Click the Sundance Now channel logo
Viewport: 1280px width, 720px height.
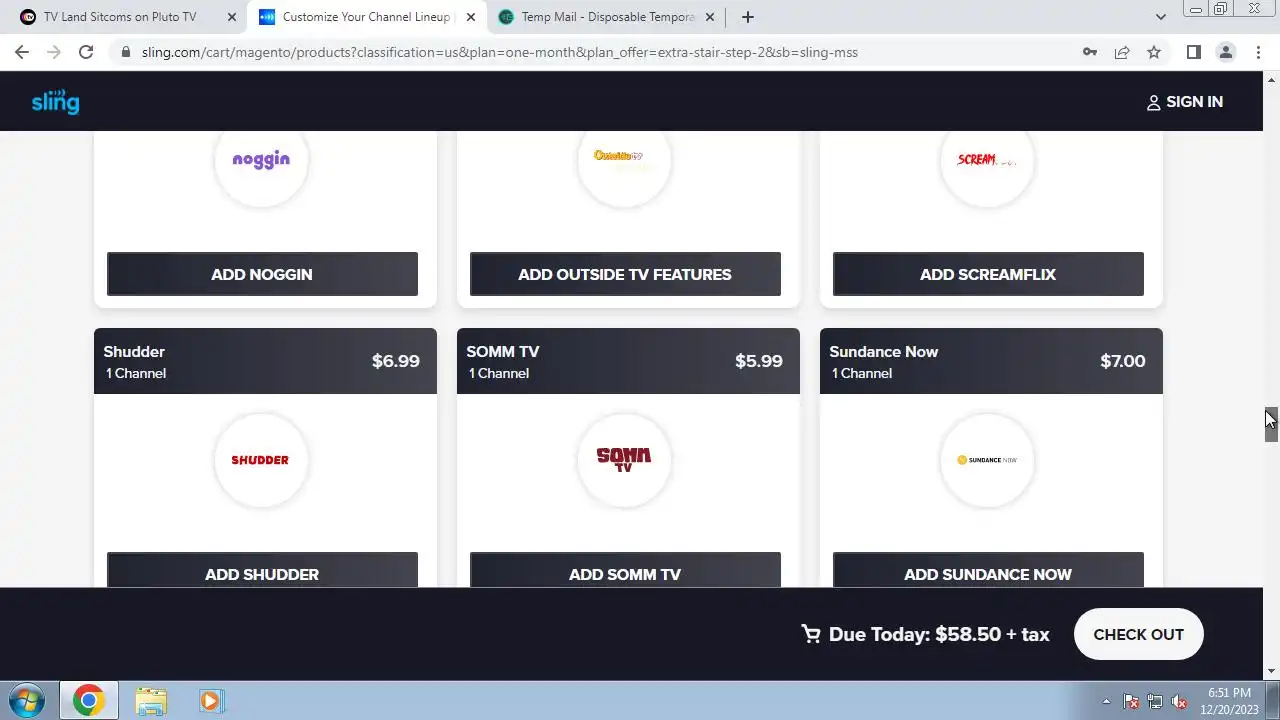[987, 460]
